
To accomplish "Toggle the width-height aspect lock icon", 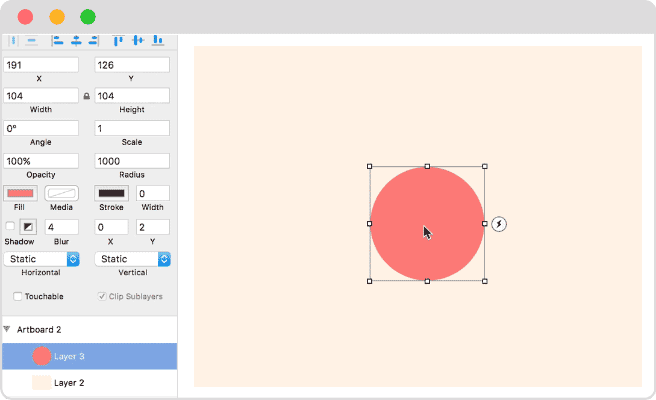I will coord(87,96).
